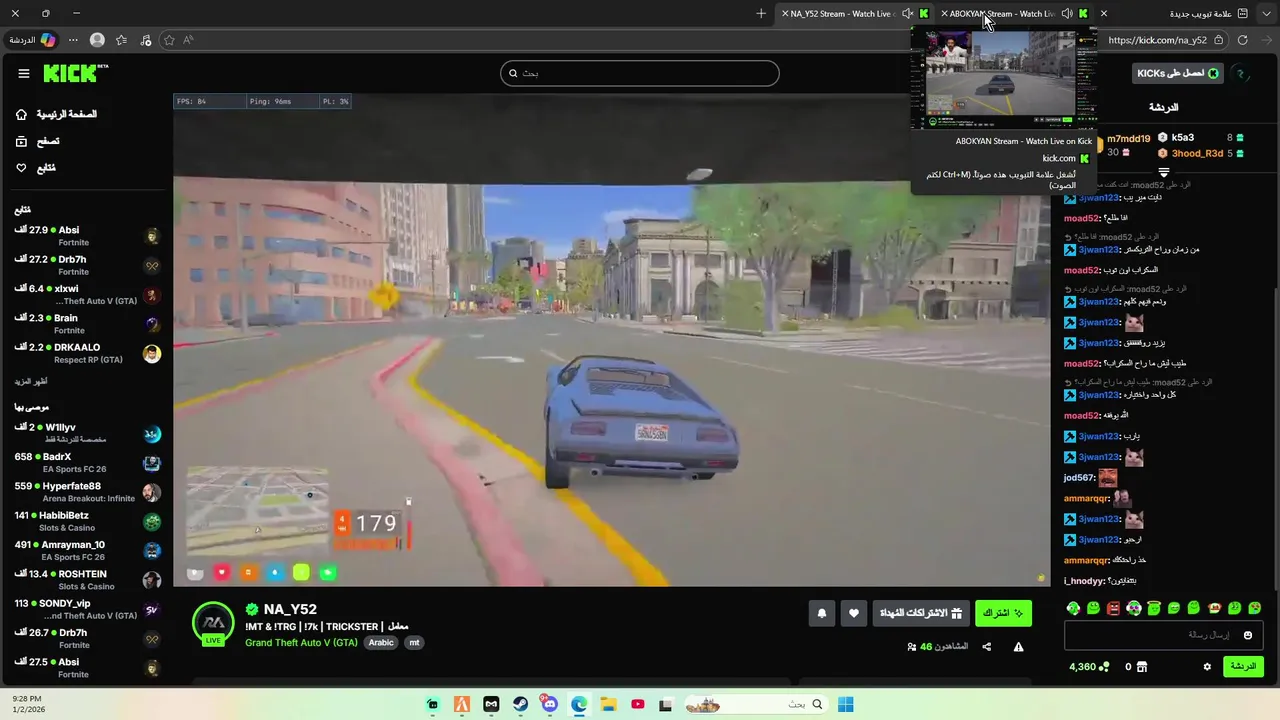Click in the Kick search box
This screenshot has width=1280, height=720.
click(x=640, y=73)
